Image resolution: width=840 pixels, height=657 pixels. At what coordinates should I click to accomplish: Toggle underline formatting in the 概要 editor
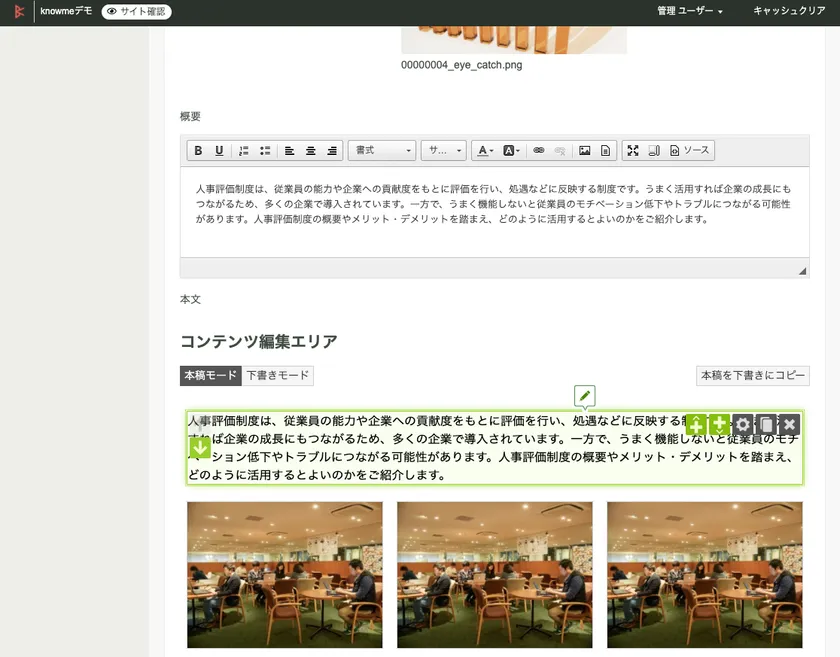click(219, 151)
